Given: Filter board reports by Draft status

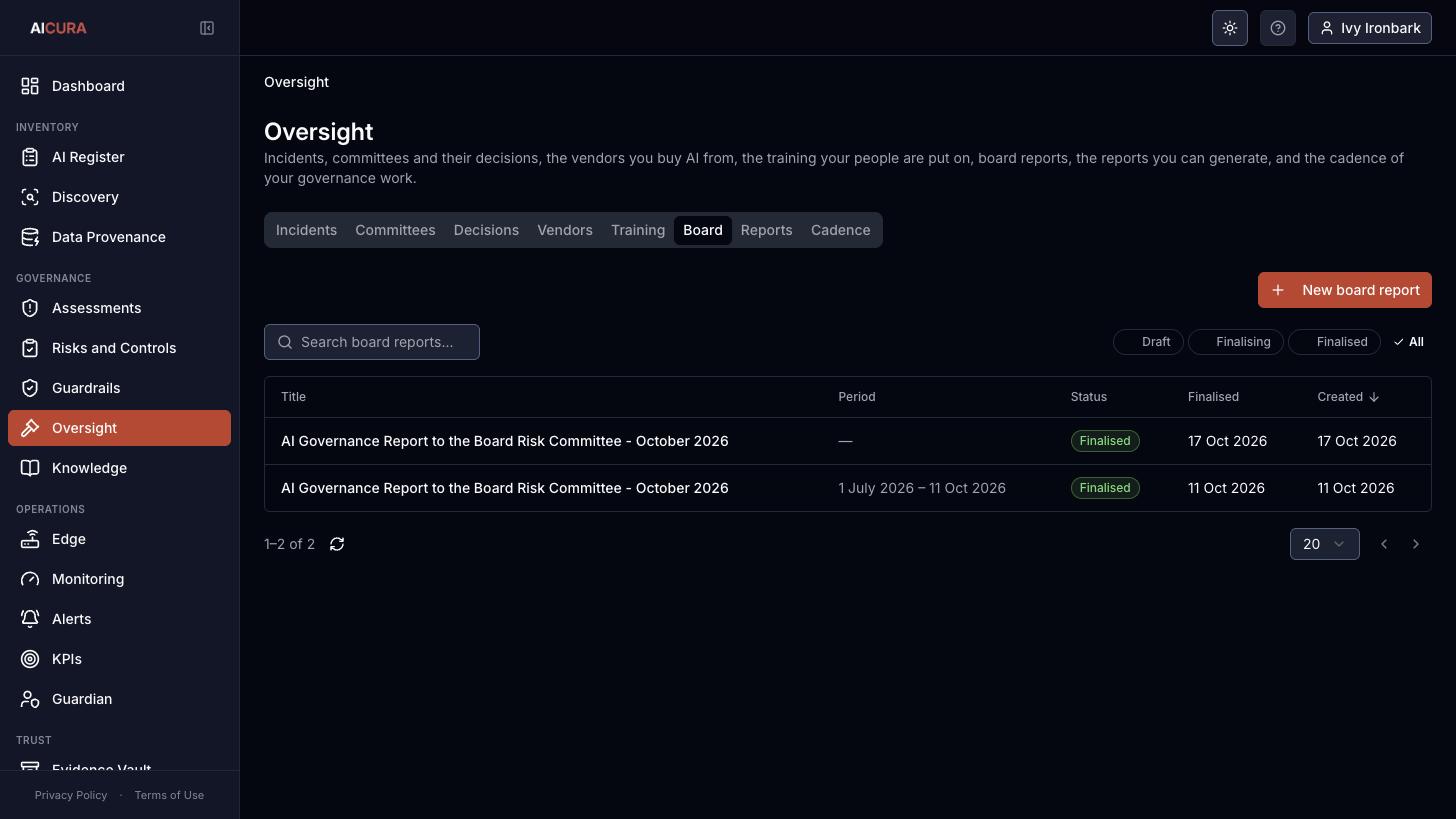Looking at the screenshot, I should point(1148,342).
